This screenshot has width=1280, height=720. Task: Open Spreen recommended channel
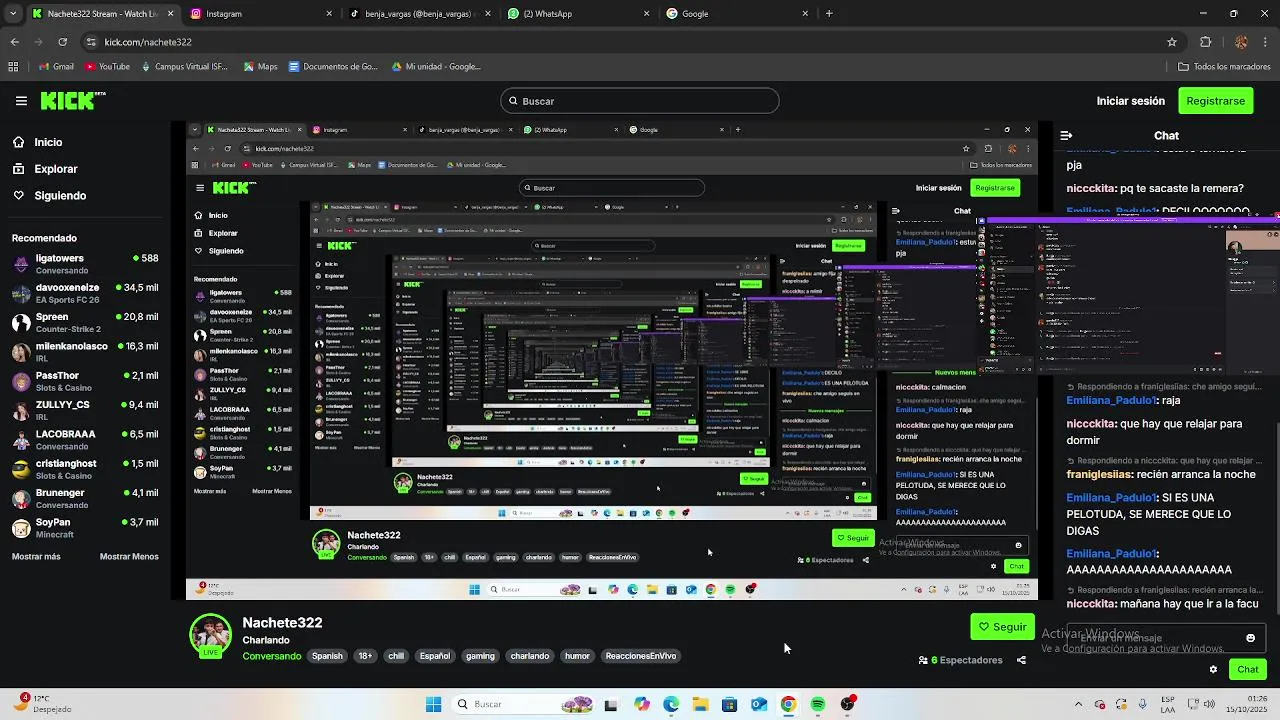coord(85,323)
